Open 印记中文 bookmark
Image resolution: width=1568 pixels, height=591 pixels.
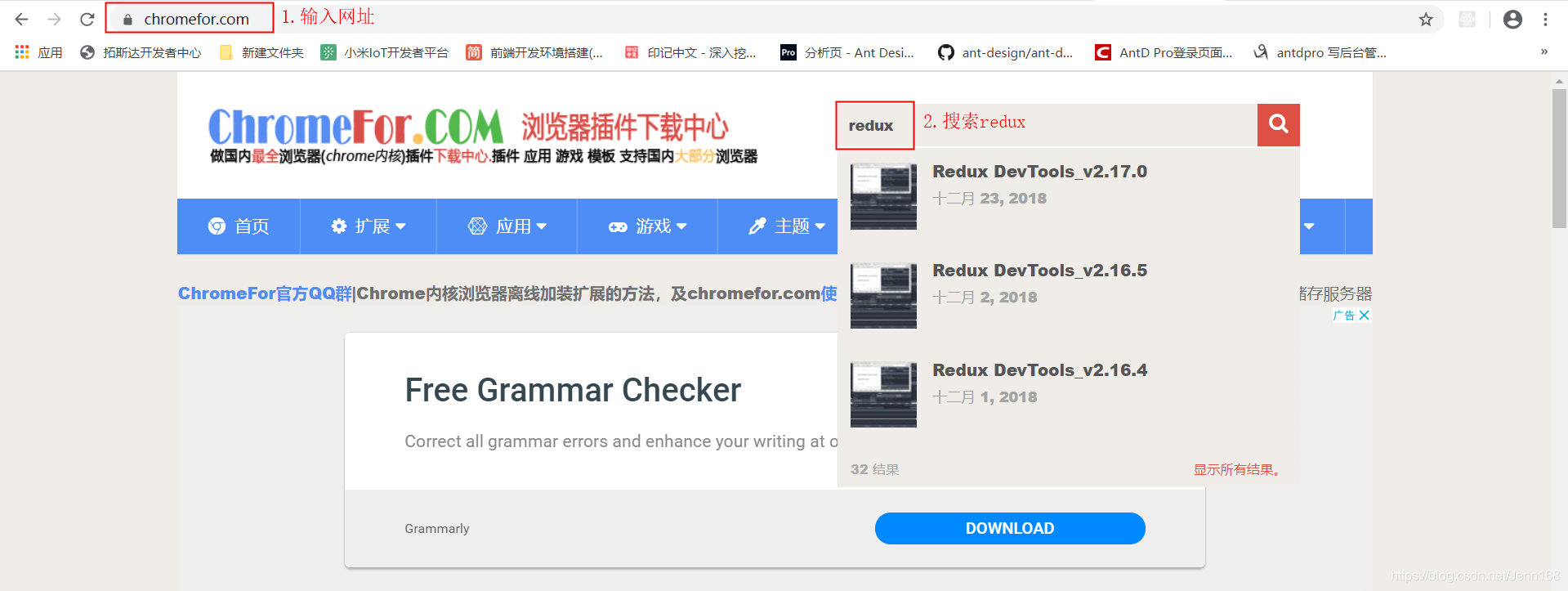(690, 52)
